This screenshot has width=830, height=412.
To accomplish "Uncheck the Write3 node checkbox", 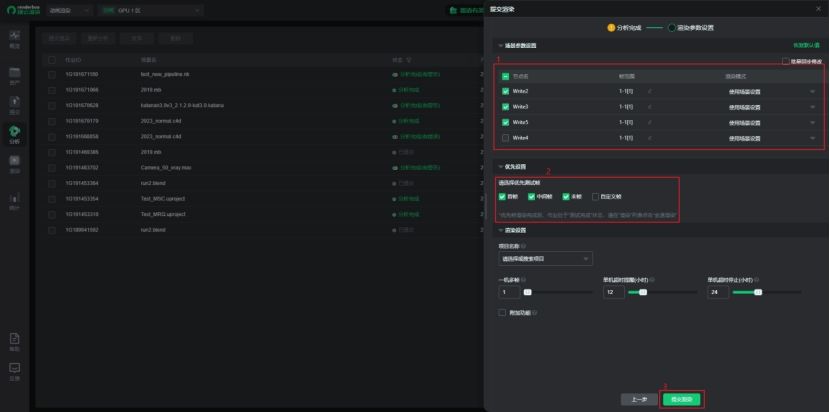I will coord(506,107).
